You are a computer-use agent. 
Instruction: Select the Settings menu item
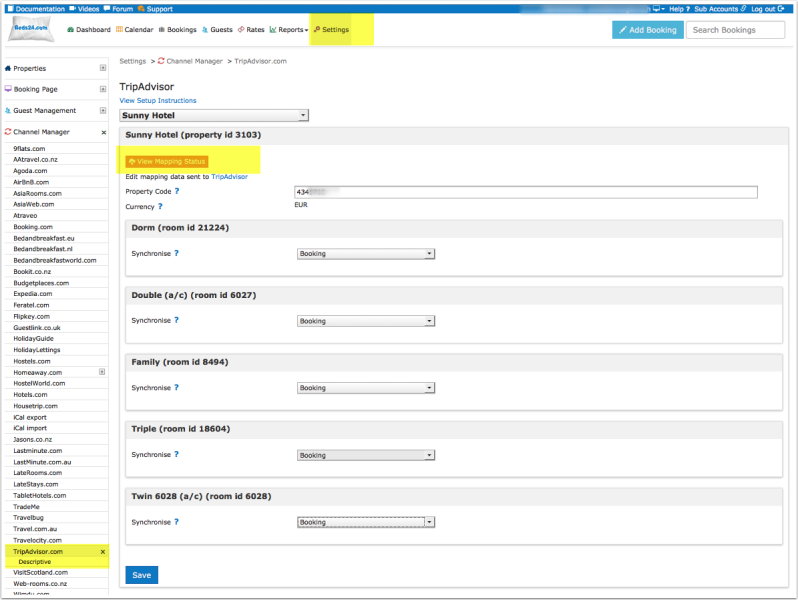click(331, 30)
